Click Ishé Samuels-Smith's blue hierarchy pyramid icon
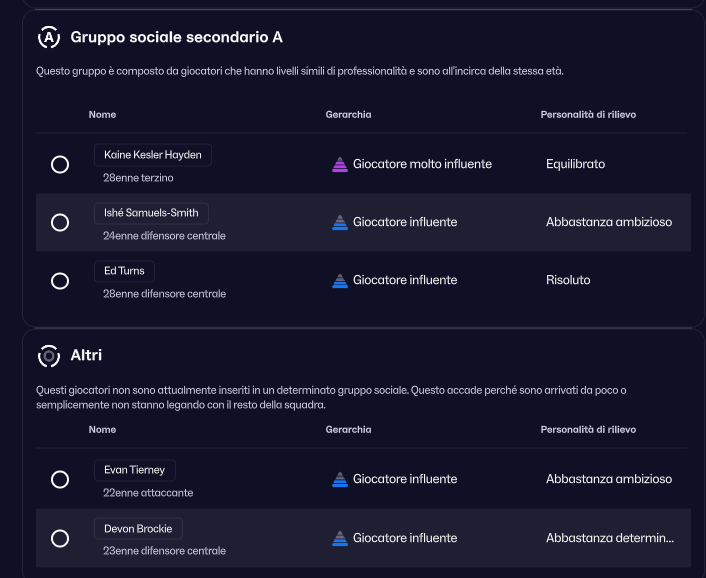Image resolution: width=706 pixels, height=578 pixels. coord(340,222)
